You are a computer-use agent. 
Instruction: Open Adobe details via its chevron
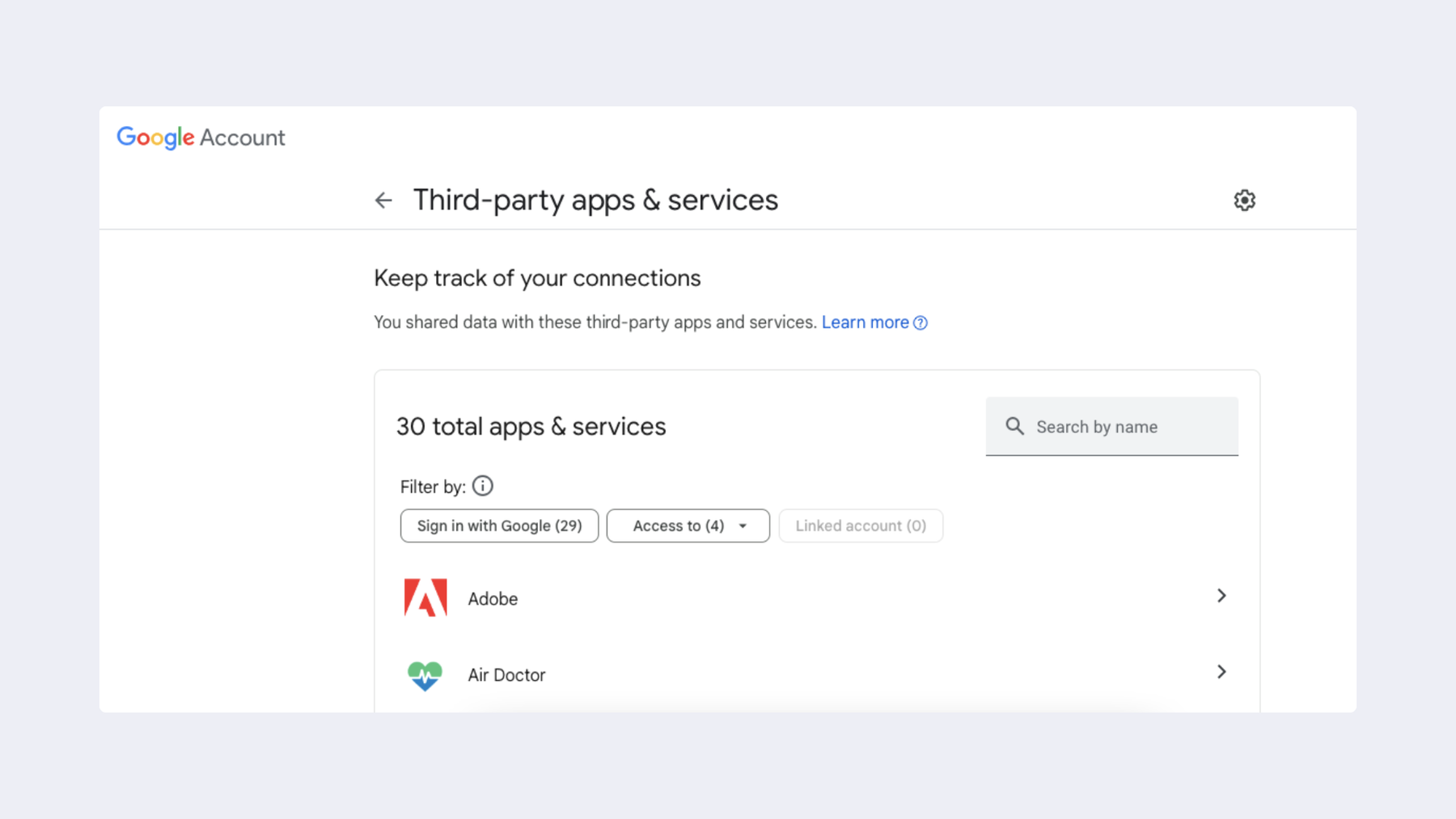(1221, 596)
